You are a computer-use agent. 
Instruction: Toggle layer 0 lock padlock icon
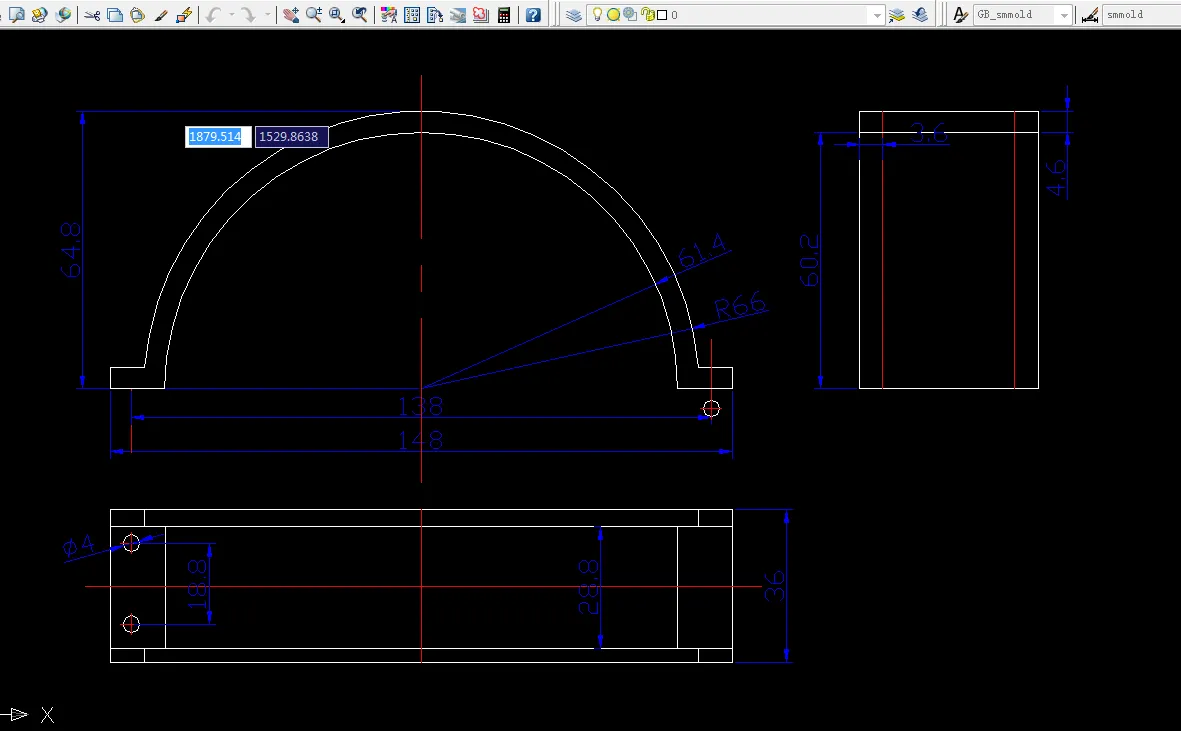pos(648,14)
